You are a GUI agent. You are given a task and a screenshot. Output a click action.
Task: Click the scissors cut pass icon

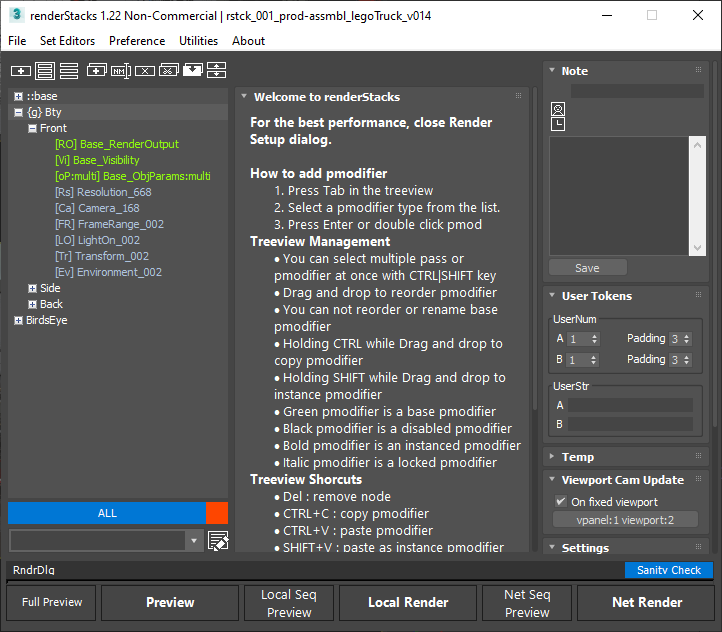coord(169,70)
